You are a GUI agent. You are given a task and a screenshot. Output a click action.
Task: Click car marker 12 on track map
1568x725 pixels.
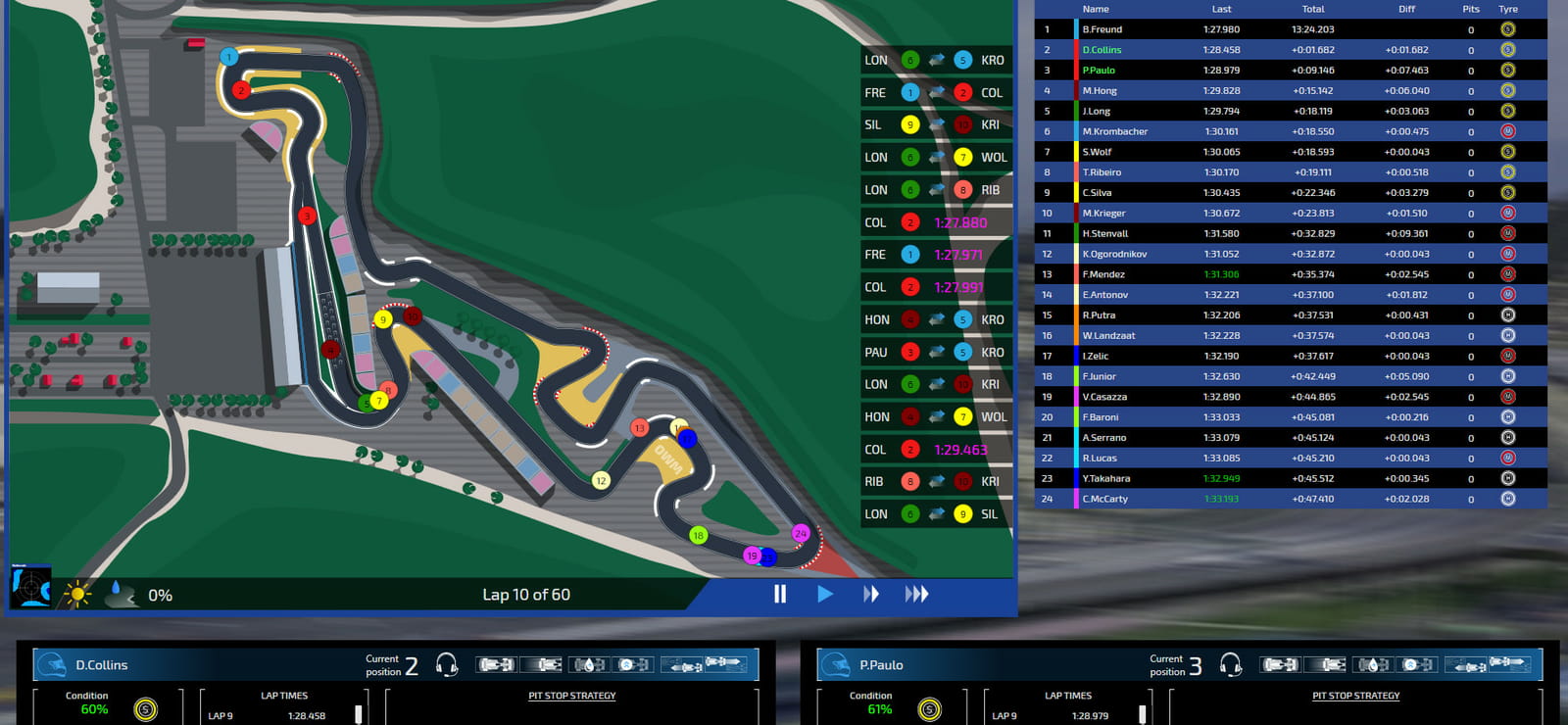point(601,480)
